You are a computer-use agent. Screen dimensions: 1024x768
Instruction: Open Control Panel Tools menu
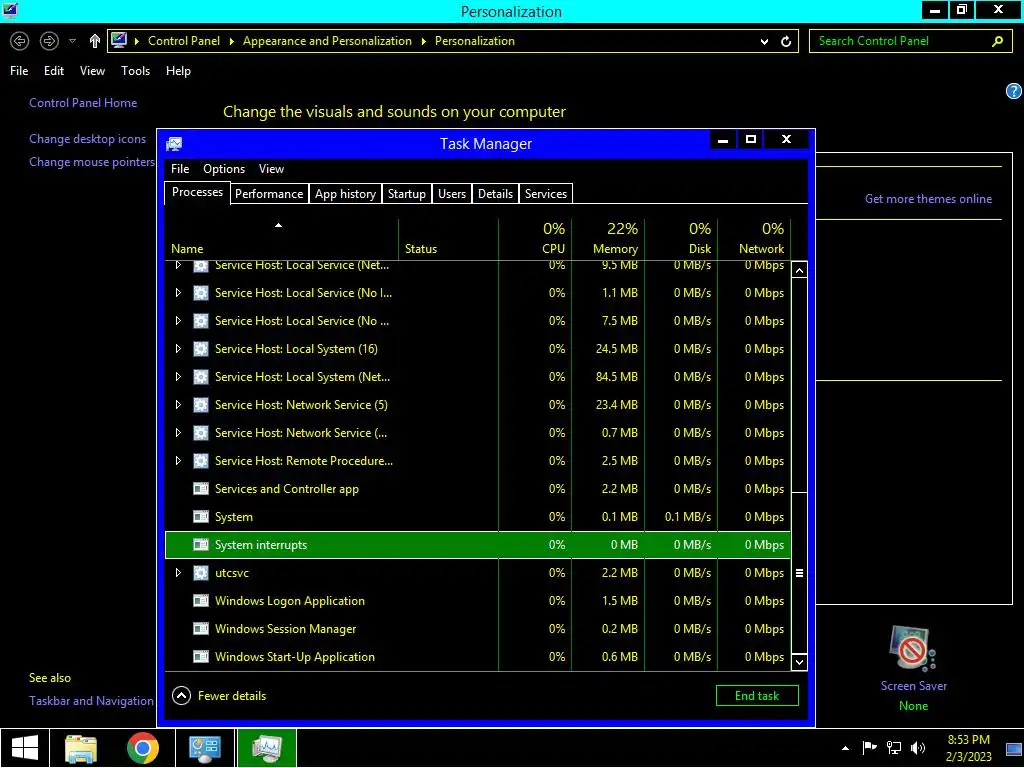click(x=135, y=71)
